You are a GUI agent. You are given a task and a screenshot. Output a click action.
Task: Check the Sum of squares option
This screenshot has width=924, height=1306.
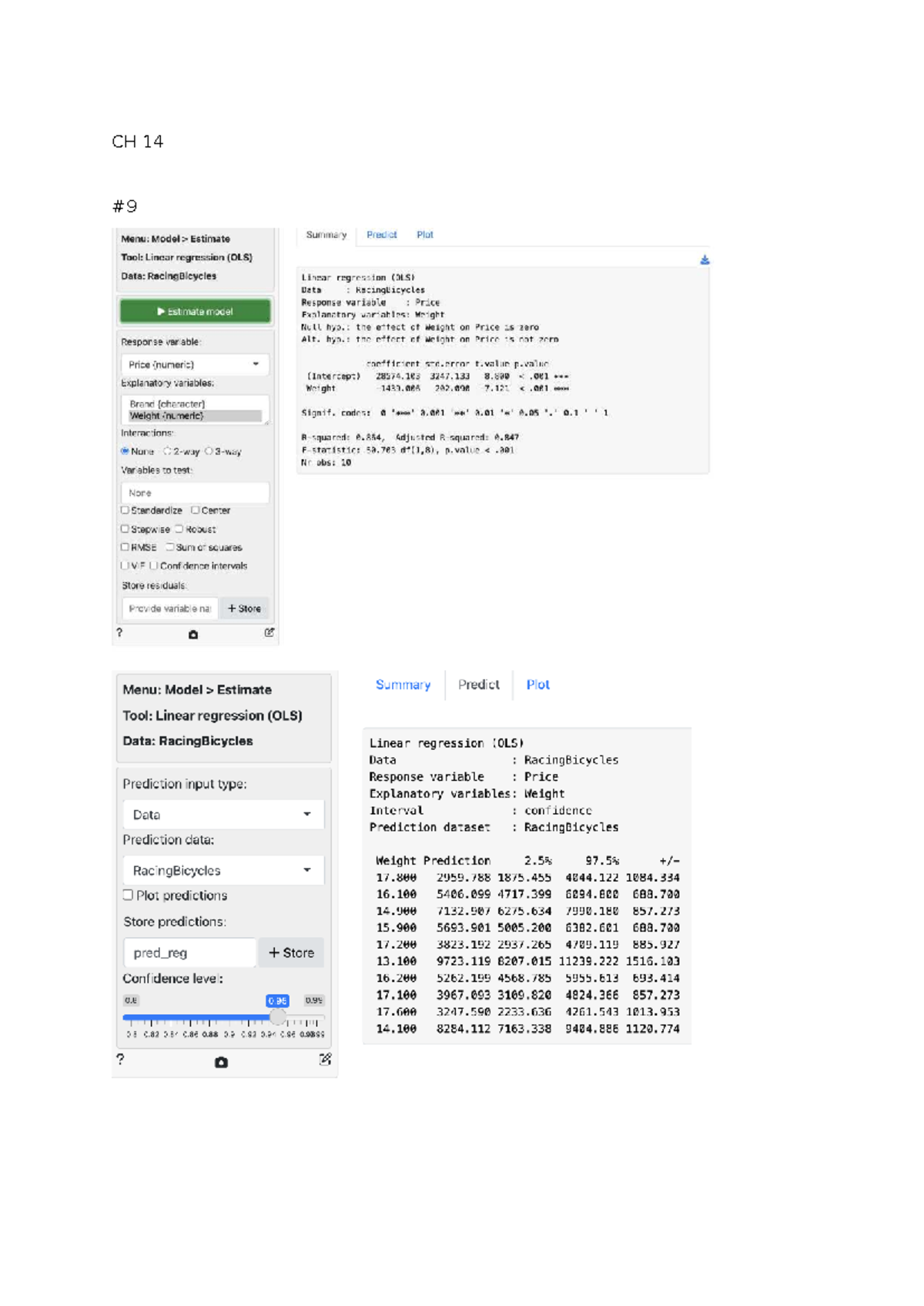170,547
